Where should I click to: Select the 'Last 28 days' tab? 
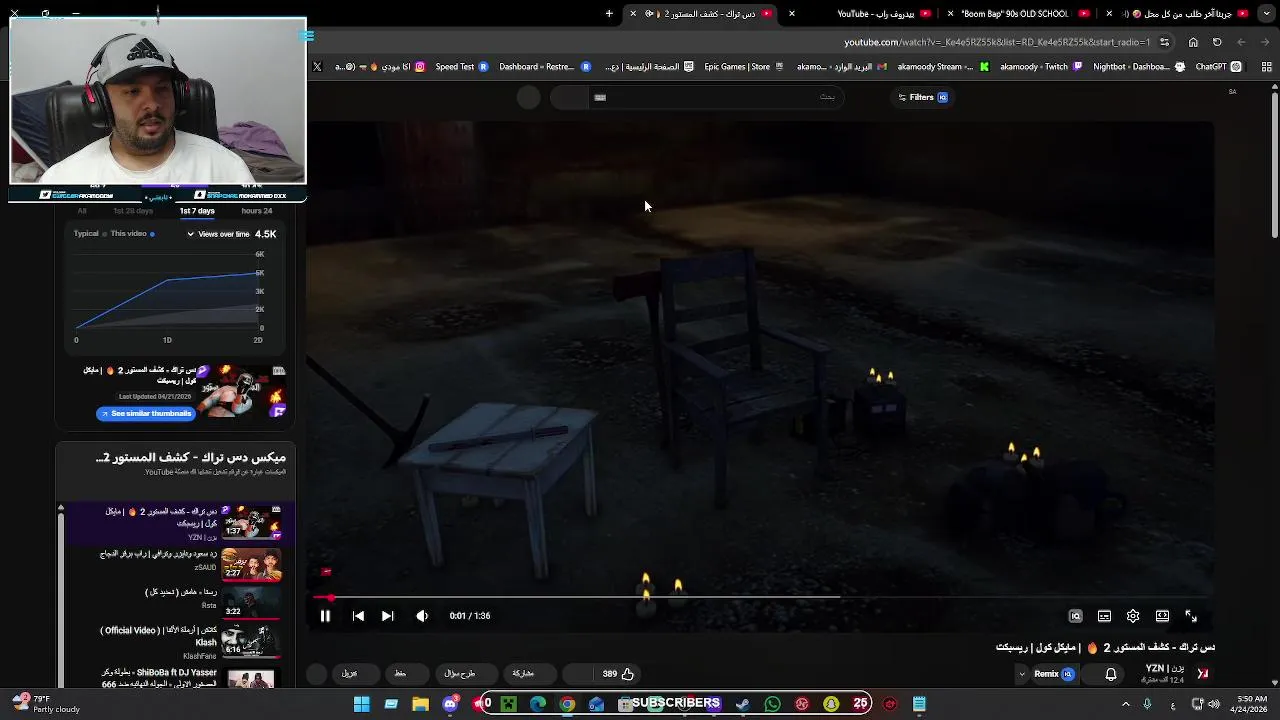(133, 211)
